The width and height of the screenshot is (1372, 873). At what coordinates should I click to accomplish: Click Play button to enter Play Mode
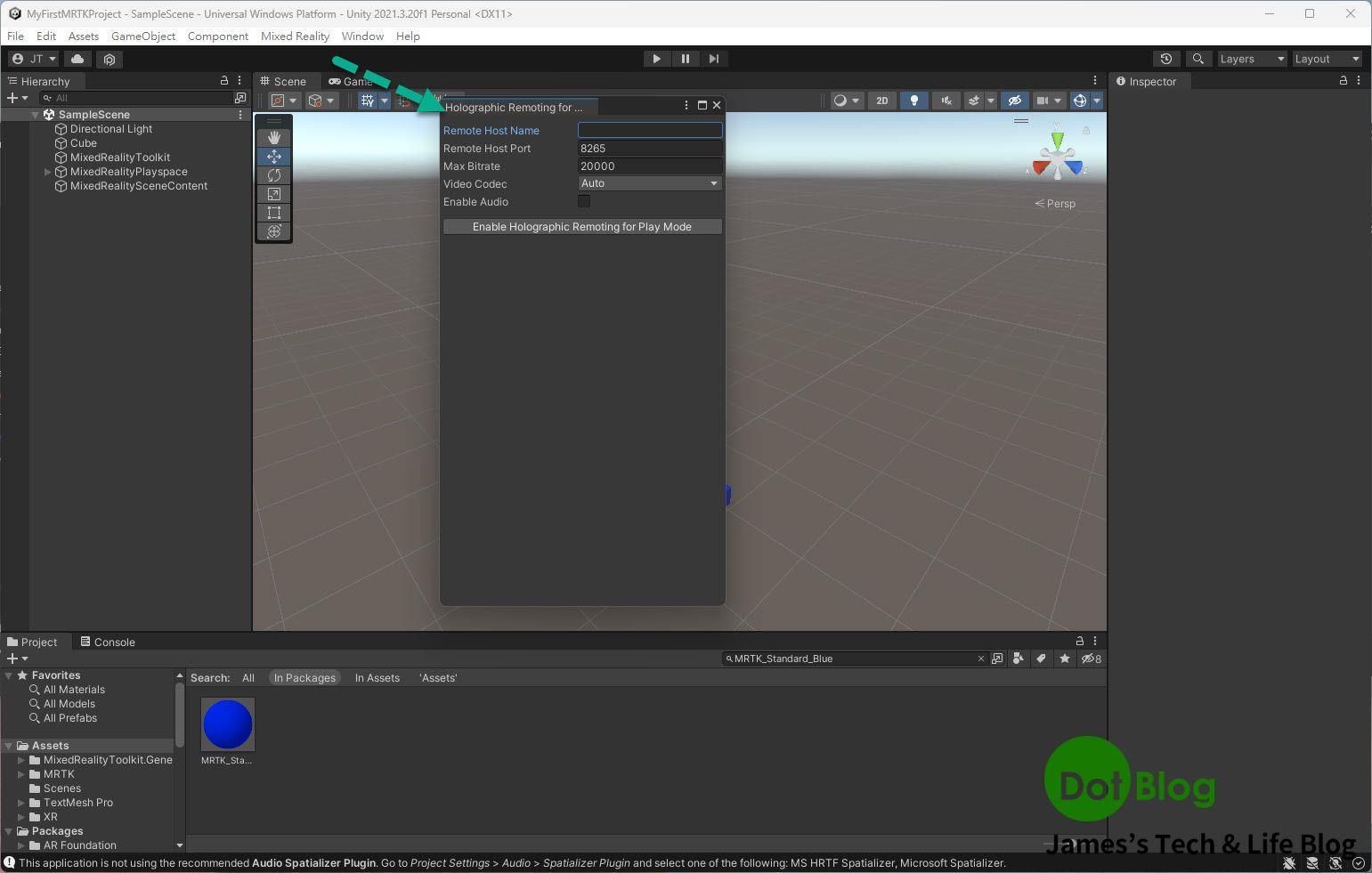(x=657, y=59)
